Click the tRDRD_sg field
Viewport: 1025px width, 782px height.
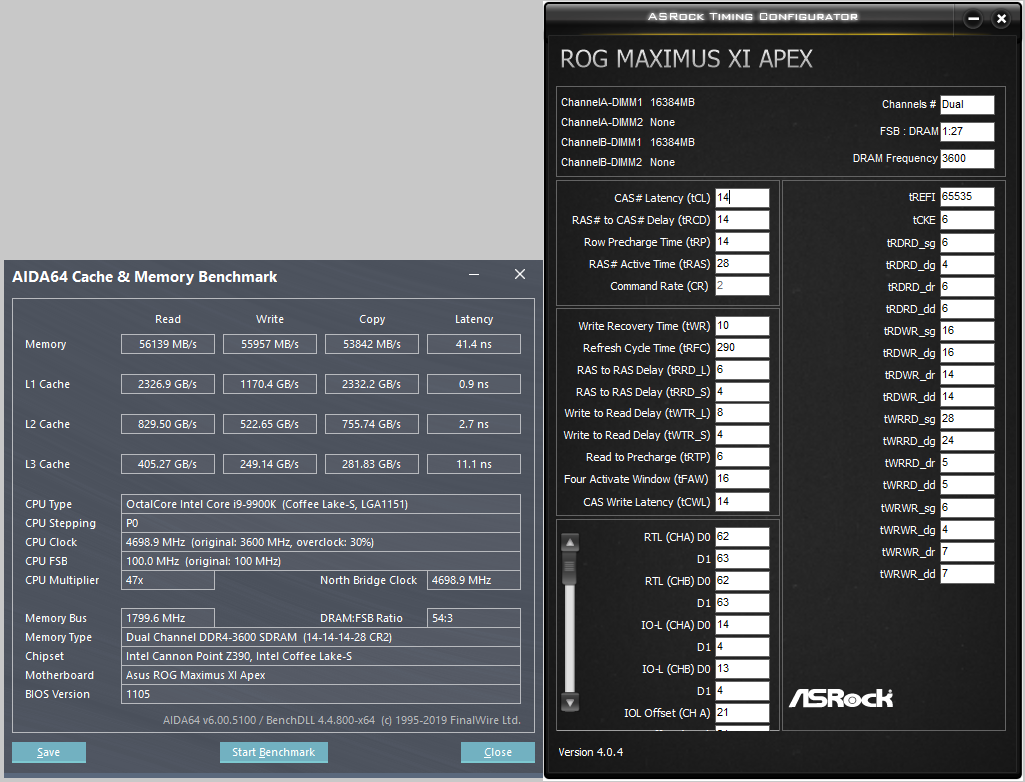pos(967,243)
